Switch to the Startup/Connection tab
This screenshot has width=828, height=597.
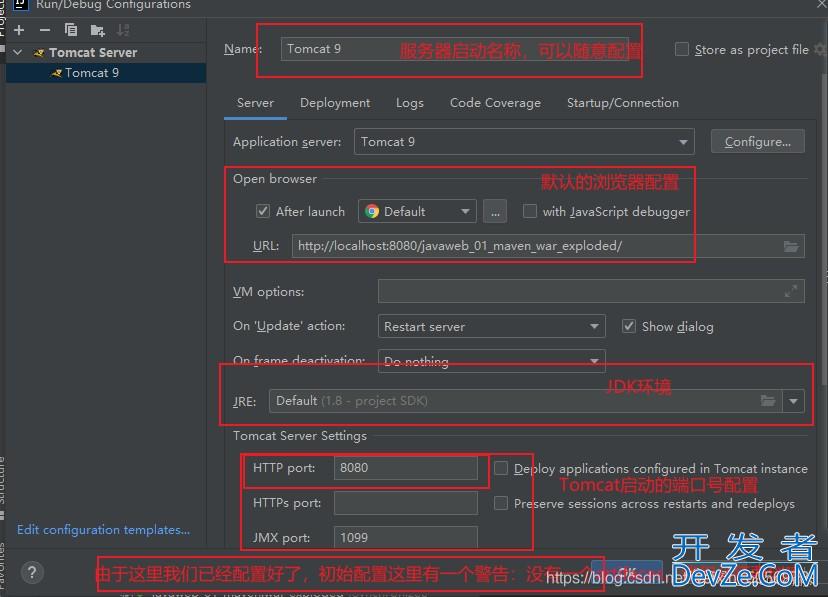click(623, 103)
